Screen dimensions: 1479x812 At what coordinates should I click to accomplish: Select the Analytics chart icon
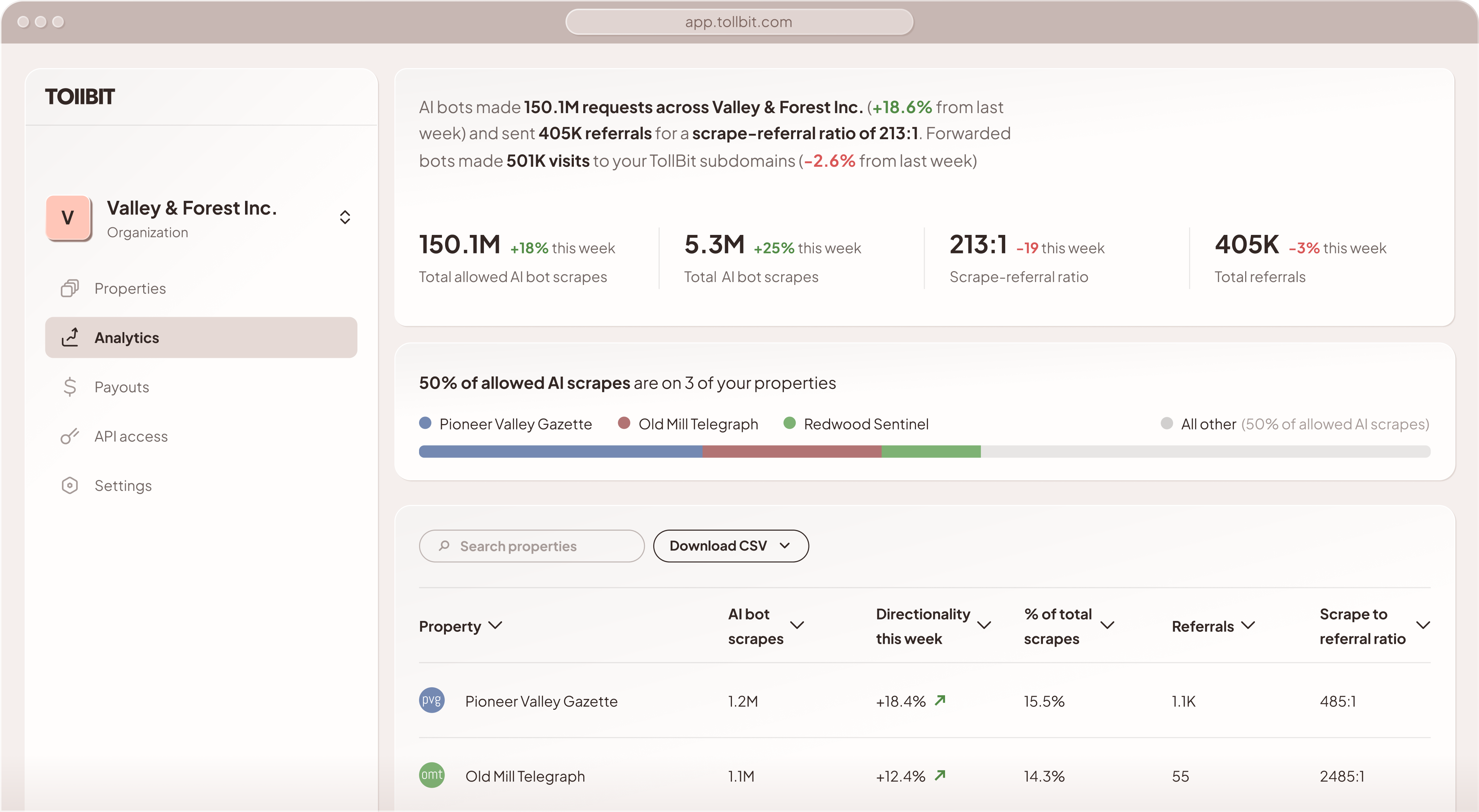tap(70, 337)
